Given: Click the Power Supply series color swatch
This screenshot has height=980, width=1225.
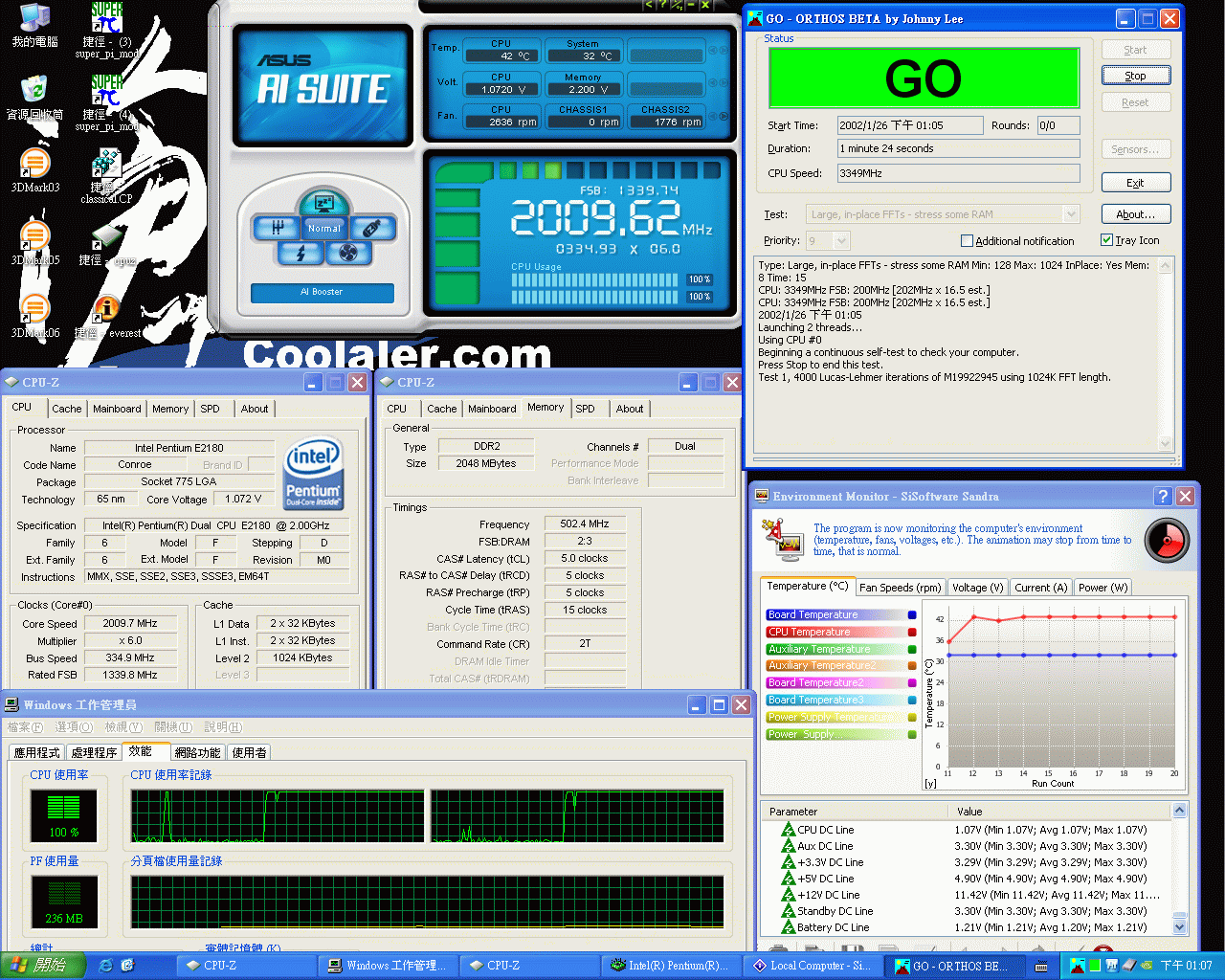Looking at the screenshot, I should point(912,735).
